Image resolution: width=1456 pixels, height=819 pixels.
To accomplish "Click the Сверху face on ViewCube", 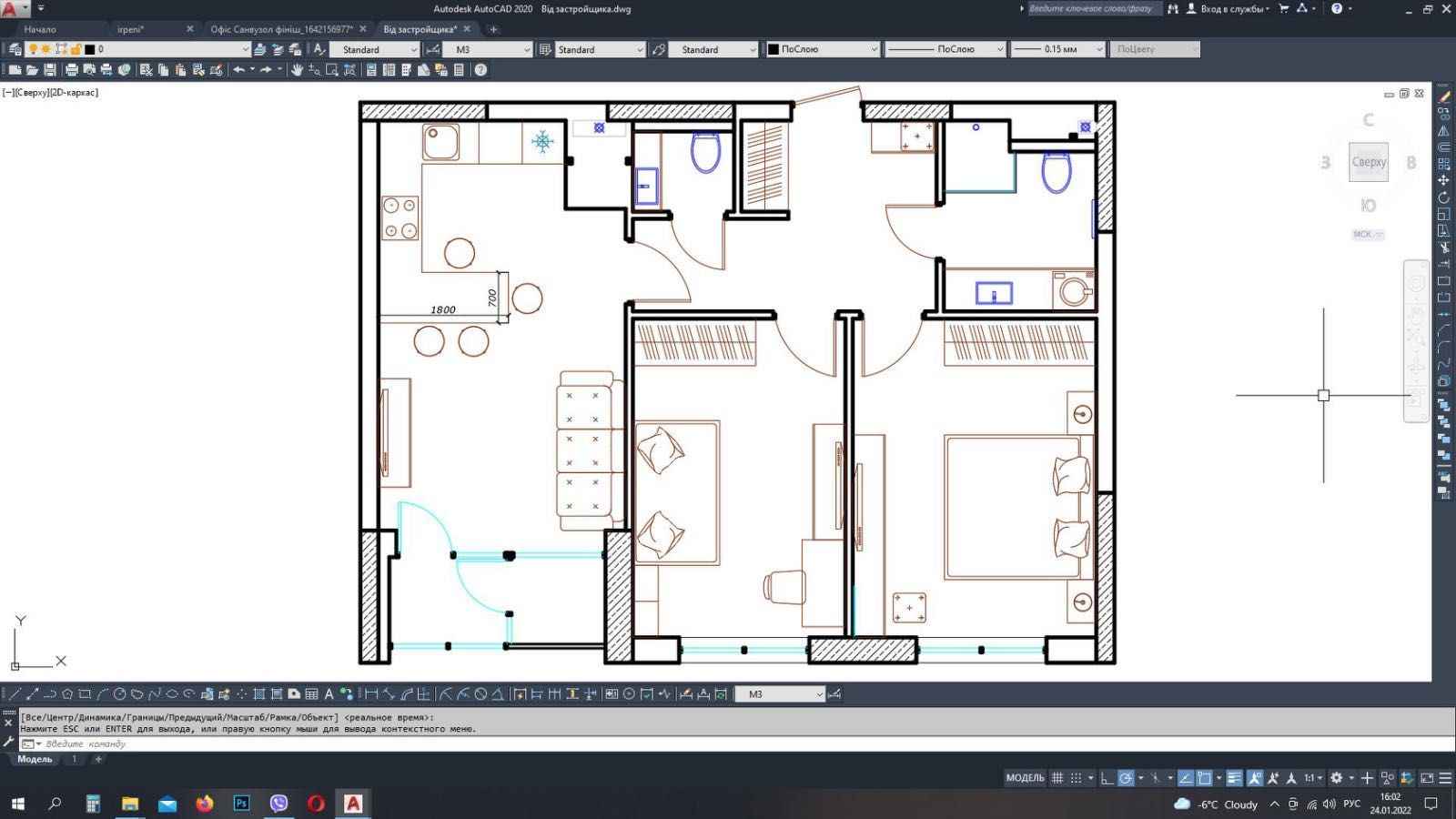I will (x=1369, y=162).
